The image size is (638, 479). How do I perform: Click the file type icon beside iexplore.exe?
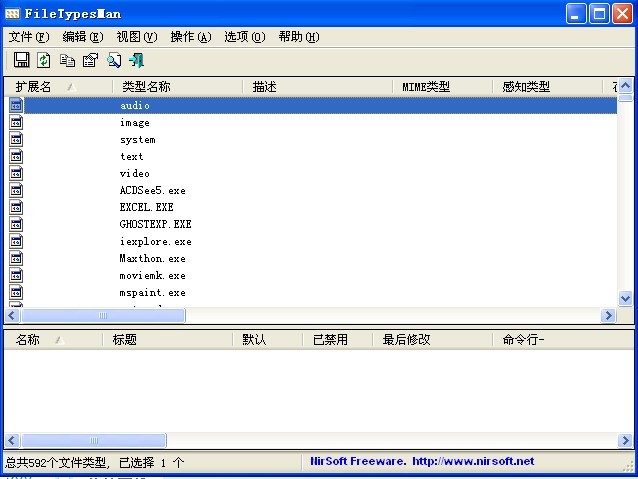click(x=16, y=241)
